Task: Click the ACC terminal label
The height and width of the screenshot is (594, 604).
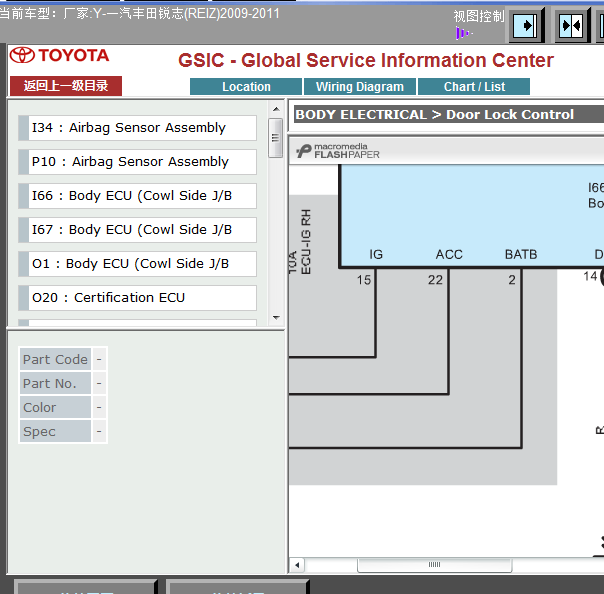Action: (x=449, y=254)
